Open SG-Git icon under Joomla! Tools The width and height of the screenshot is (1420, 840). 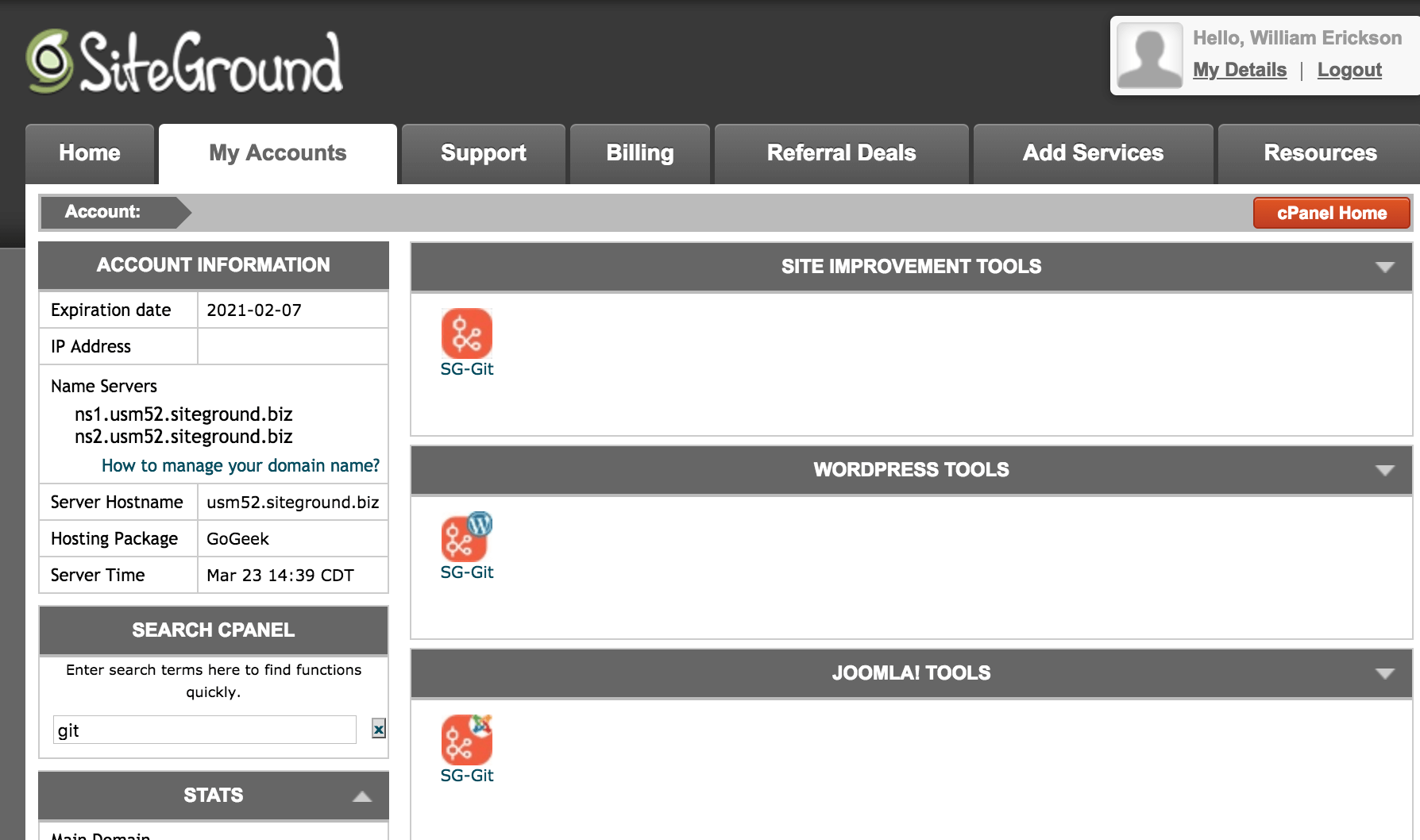pyautogui.click(x=467, y=740)
